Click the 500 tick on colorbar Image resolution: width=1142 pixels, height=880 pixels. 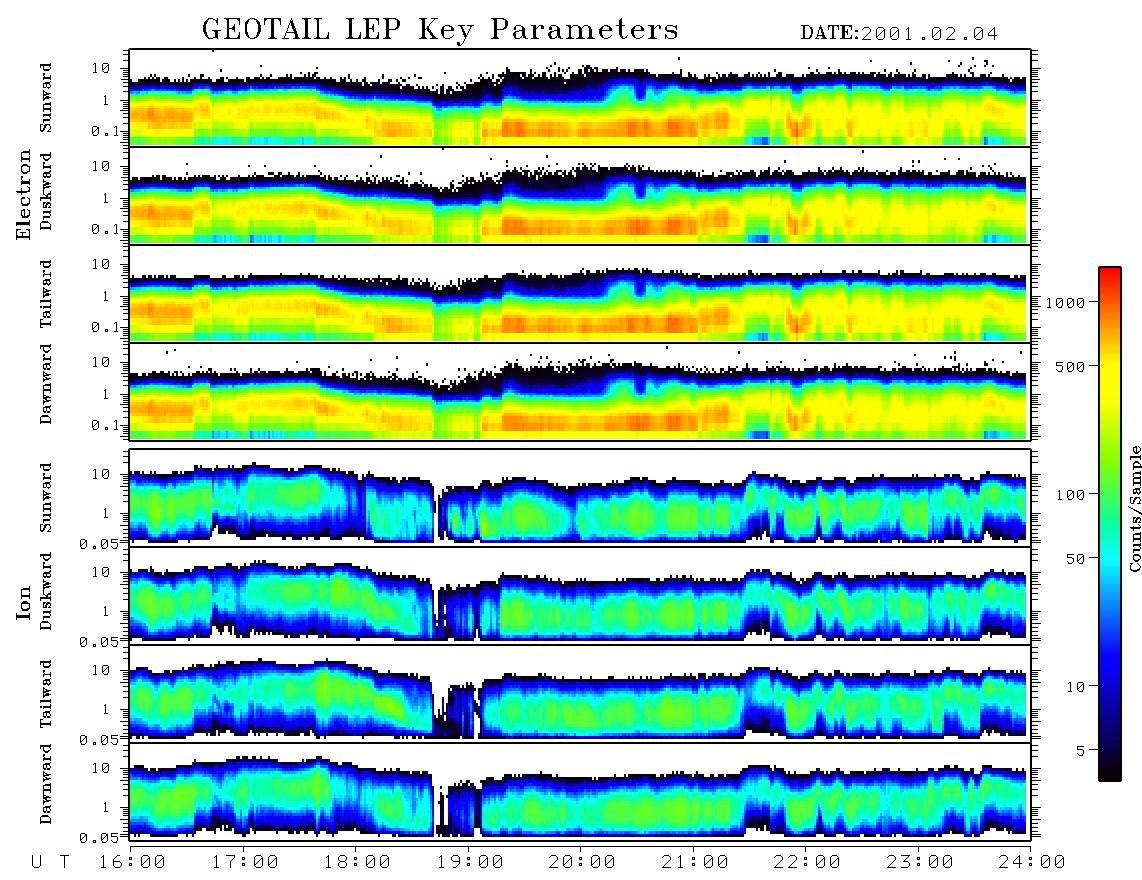click(1071, 366)
